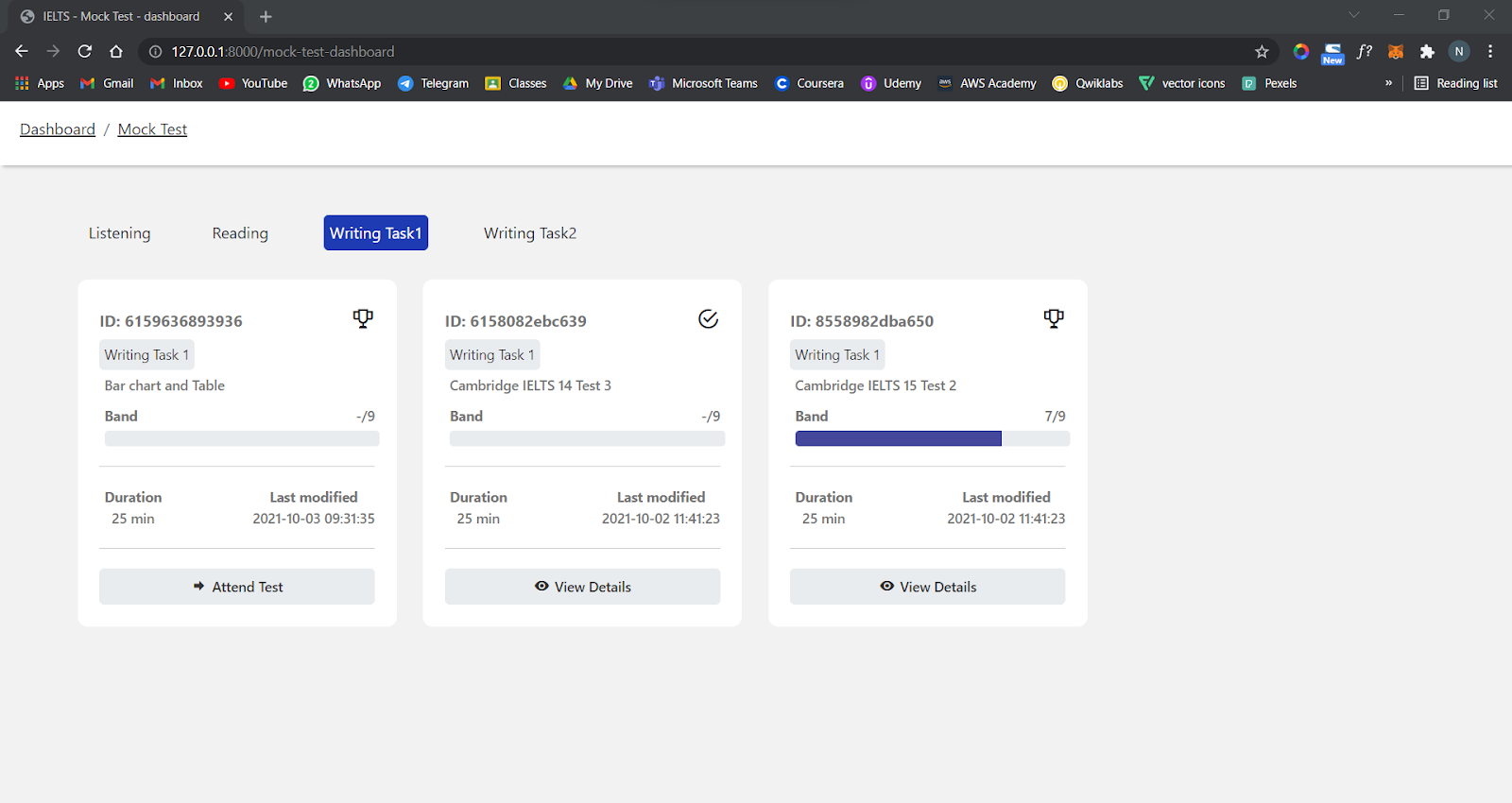
Task: Click the 7/9 band progress bar
Action: pos(933,438)
